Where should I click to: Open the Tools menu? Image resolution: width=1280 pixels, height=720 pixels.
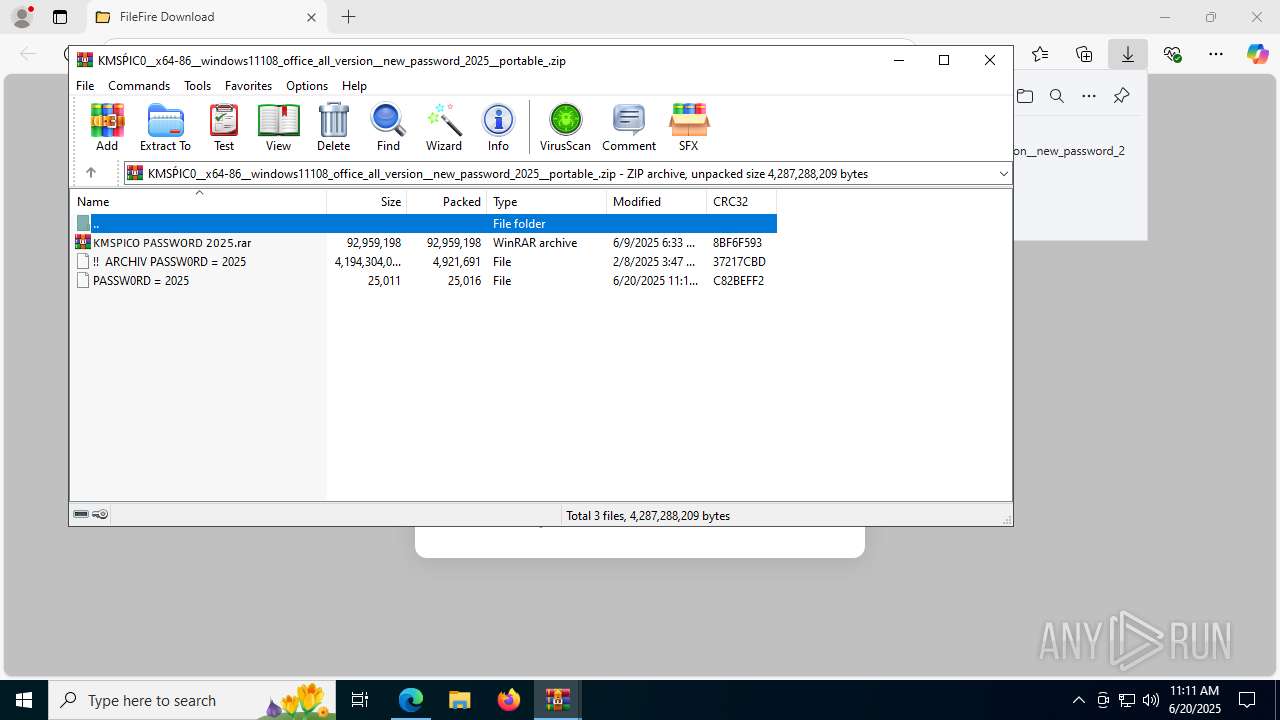point(197,86)
